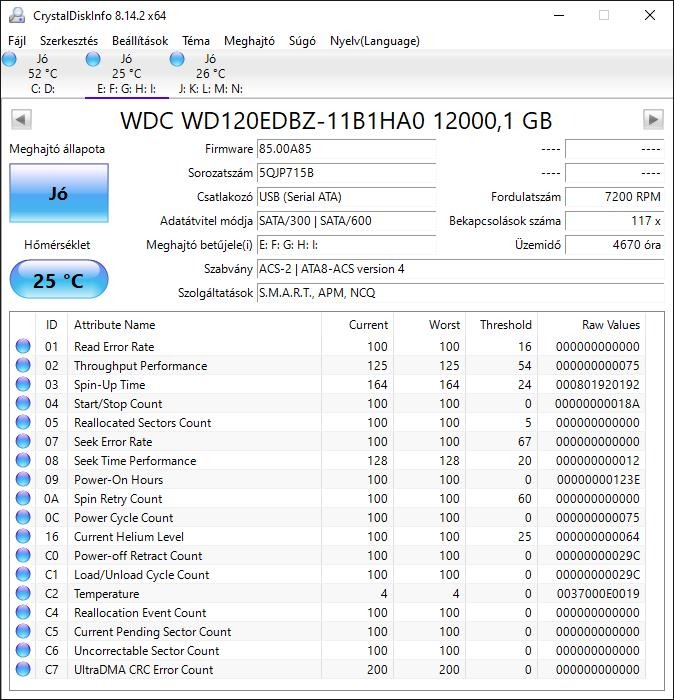
Task: Open the Meghajtó menu
Action: (x=249, y=41)
